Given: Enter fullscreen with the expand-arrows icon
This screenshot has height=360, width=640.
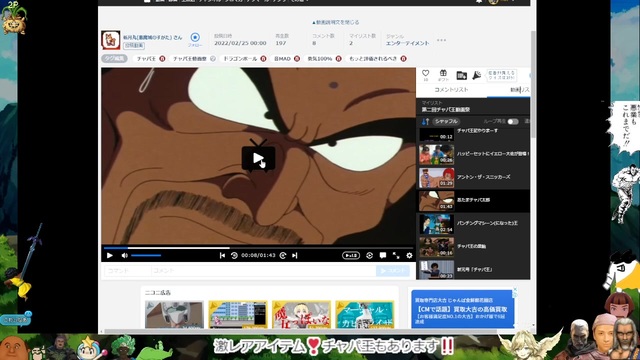Looking at the screenshot, I should [x=396, y=256].
